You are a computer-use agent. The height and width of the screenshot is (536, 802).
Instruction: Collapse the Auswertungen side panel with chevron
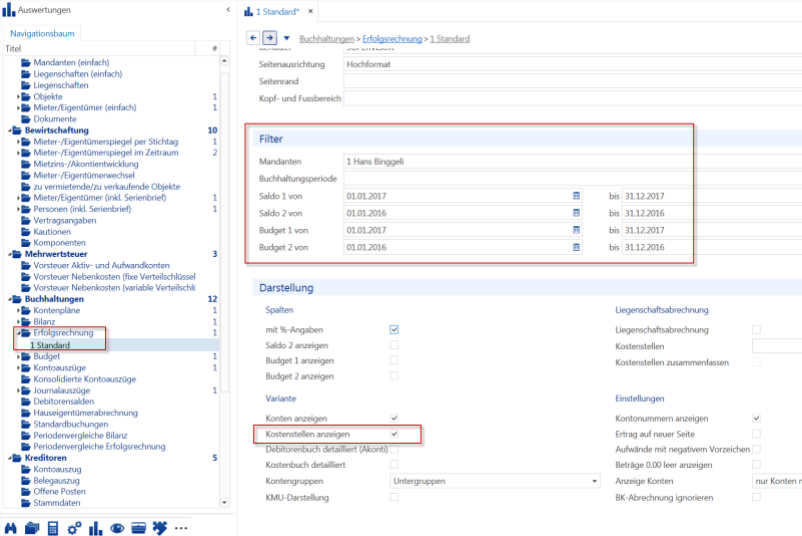pyautogui.click(x=228, y=10)
